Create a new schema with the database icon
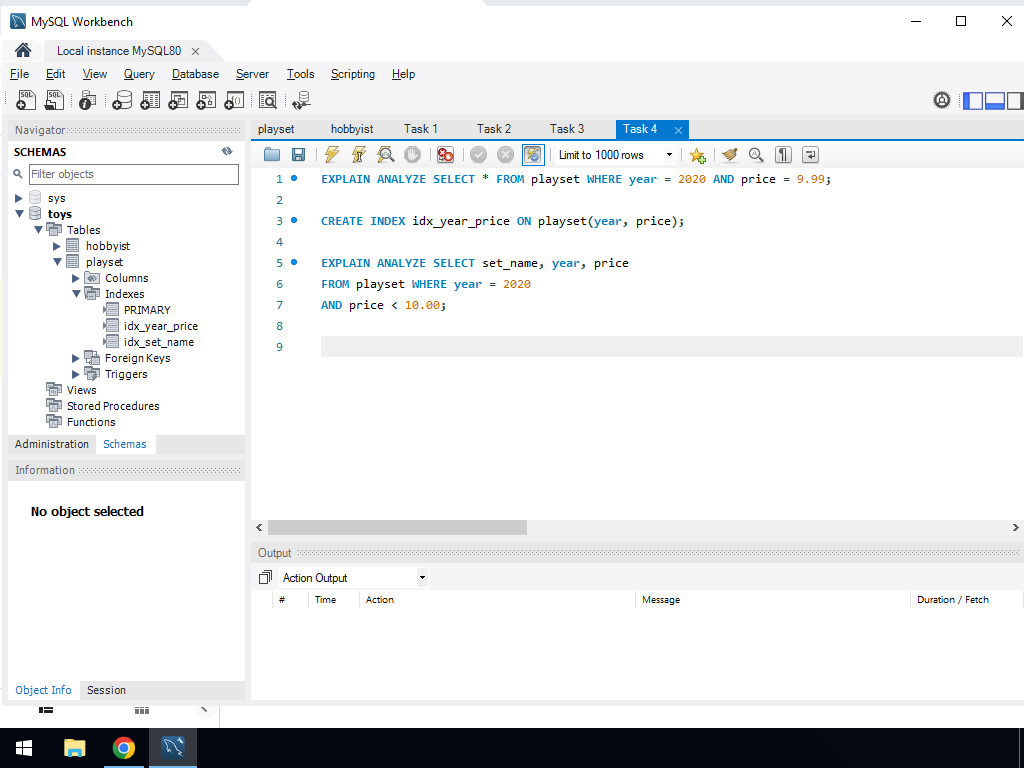The image size is (1024, 768). click(122, 100)
